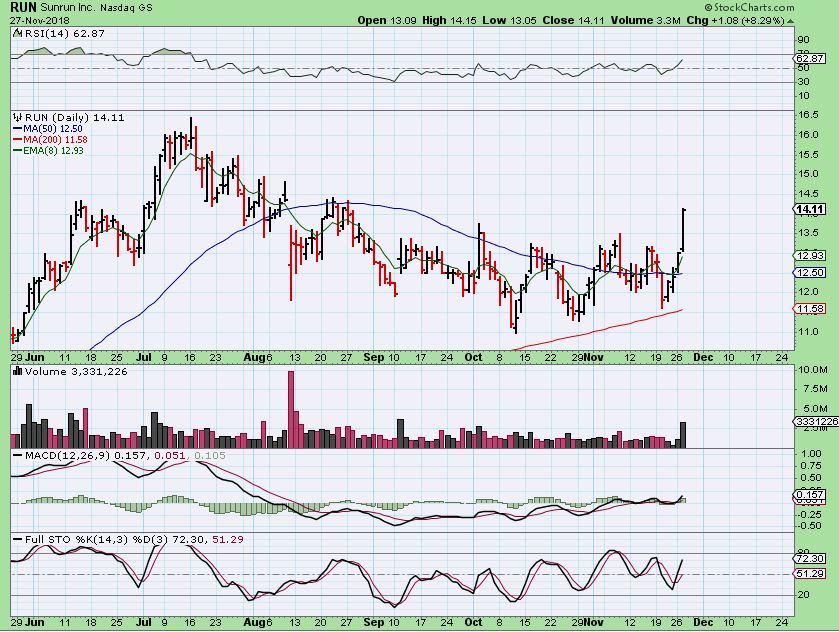Click the 72.30 tag on stochastic axis
The height and width of the screenshot is (632, 839).
pos(810,559)
